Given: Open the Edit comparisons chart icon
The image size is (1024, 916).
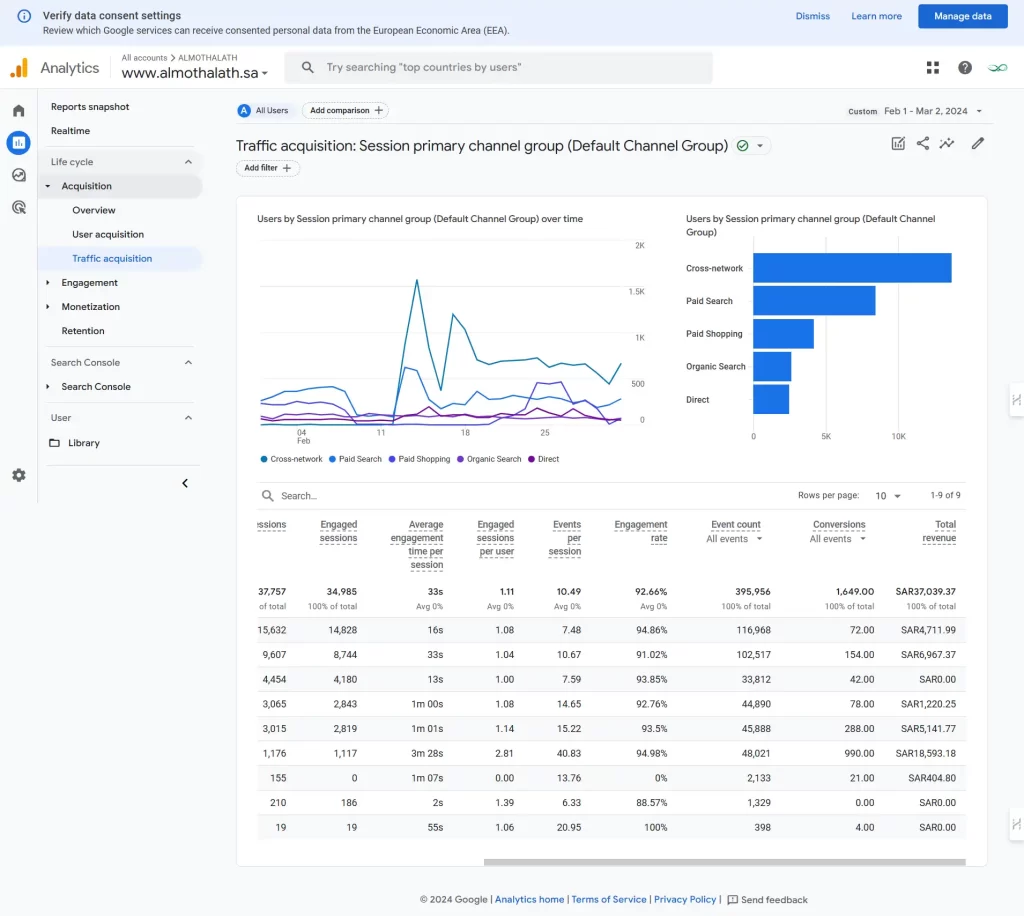Looking at the screenshot, I should (898, 144).
